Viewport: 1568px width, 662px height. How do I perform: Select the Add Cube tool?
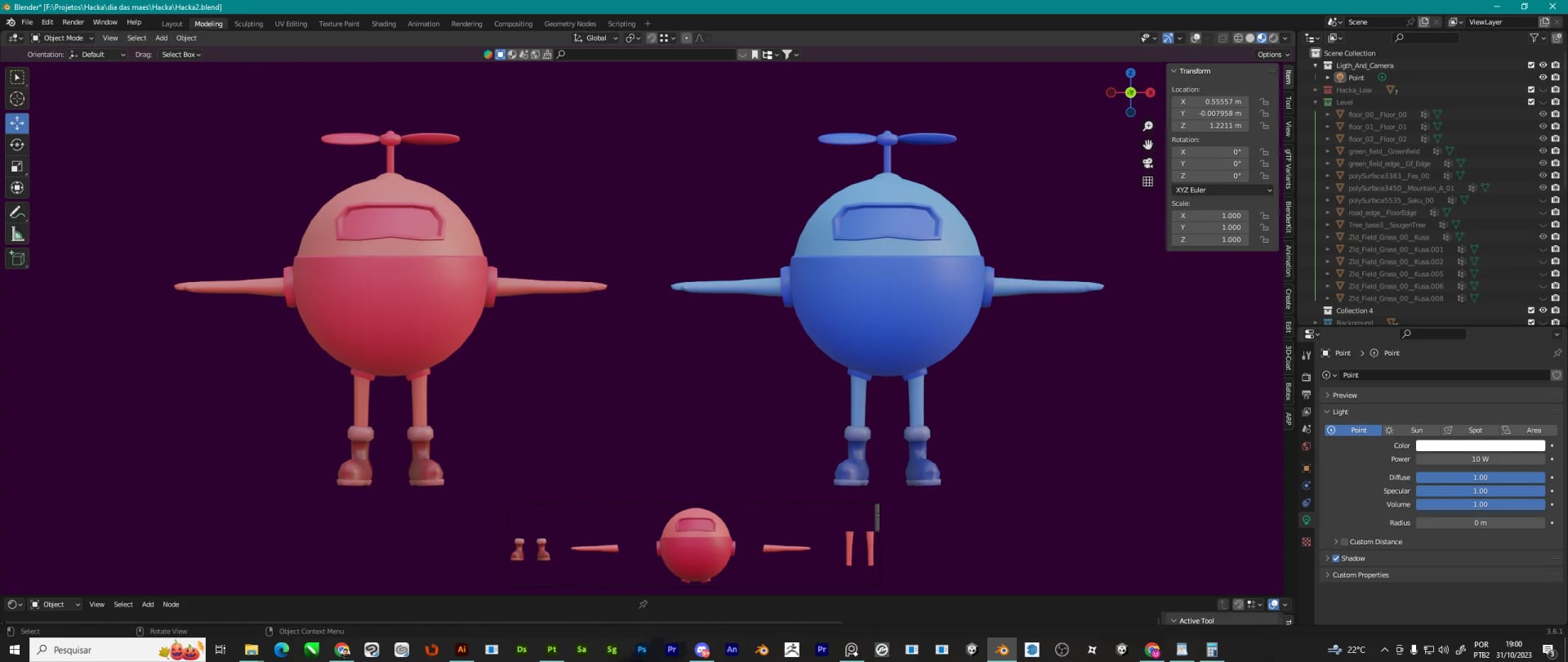tap(17, 259)
